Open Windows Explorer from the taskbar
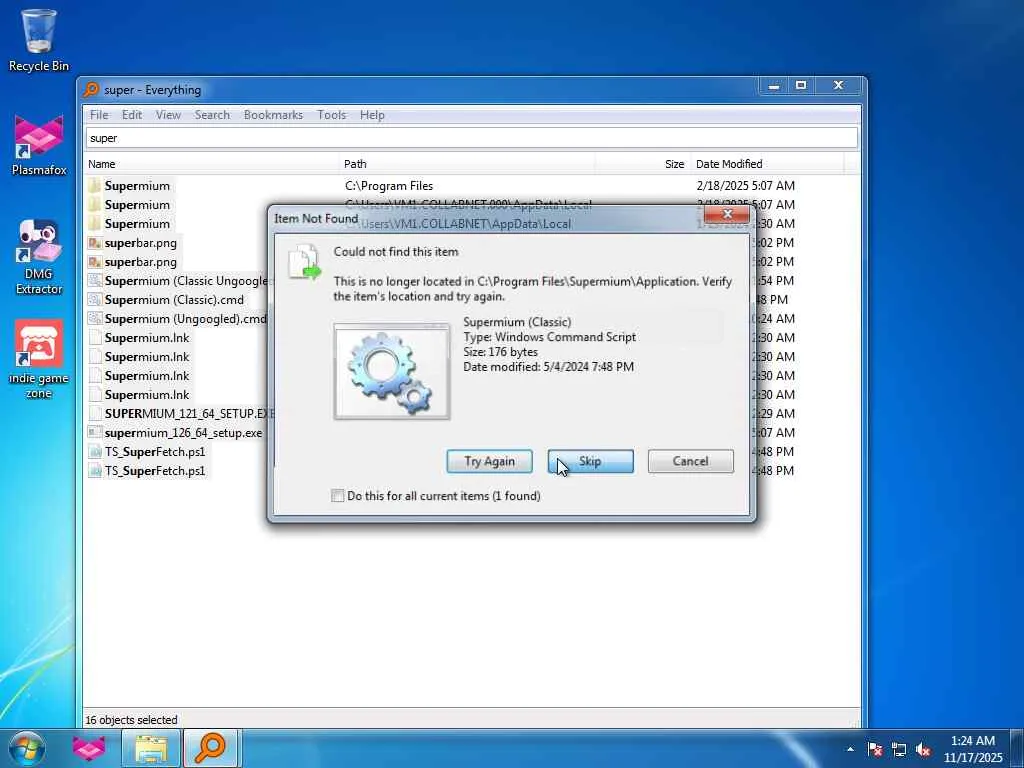This screenshot has width=1024, height=768. point(151,748)
